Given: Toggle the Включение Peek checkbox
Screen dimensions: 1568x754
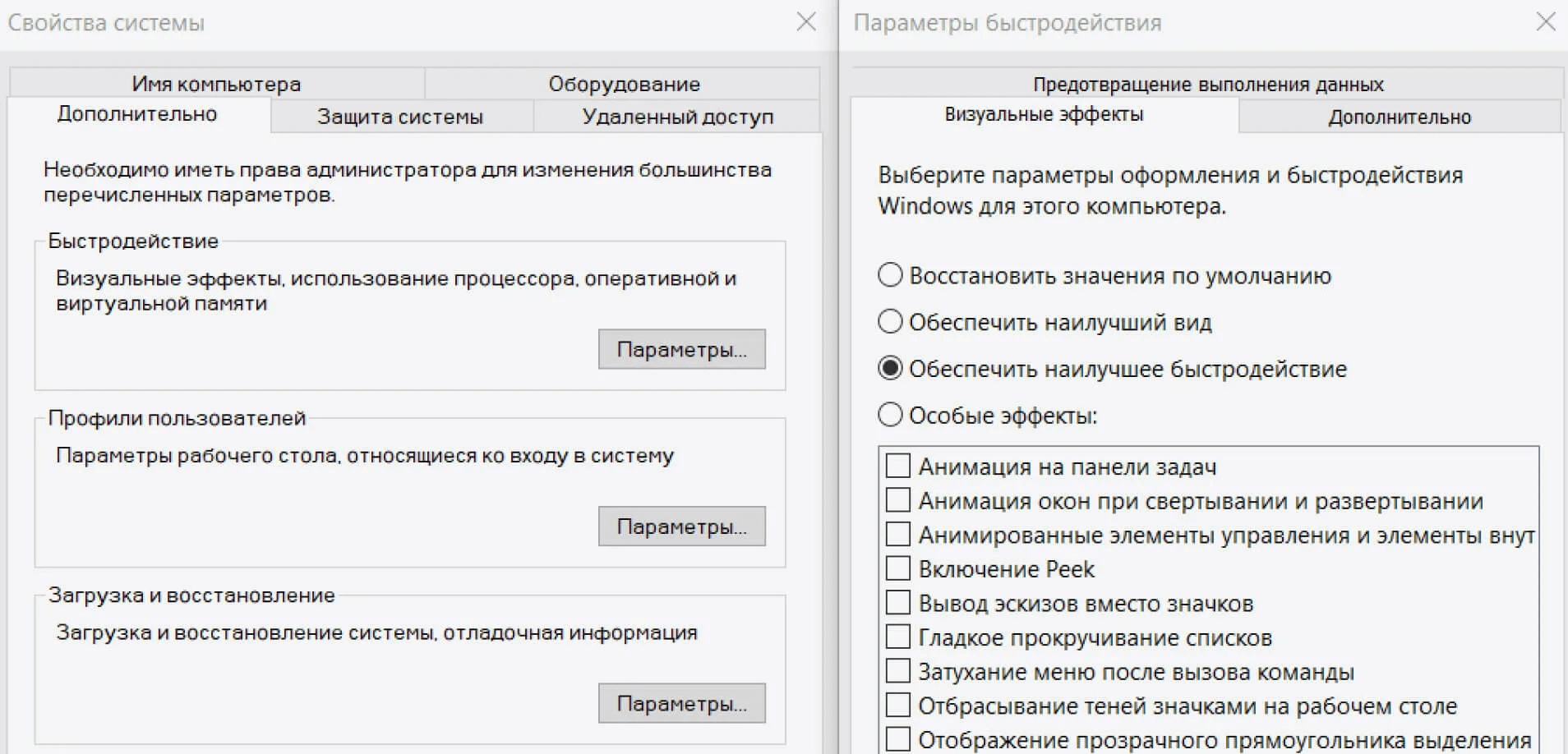Looking at the screenshot, I should coord(898,568).
